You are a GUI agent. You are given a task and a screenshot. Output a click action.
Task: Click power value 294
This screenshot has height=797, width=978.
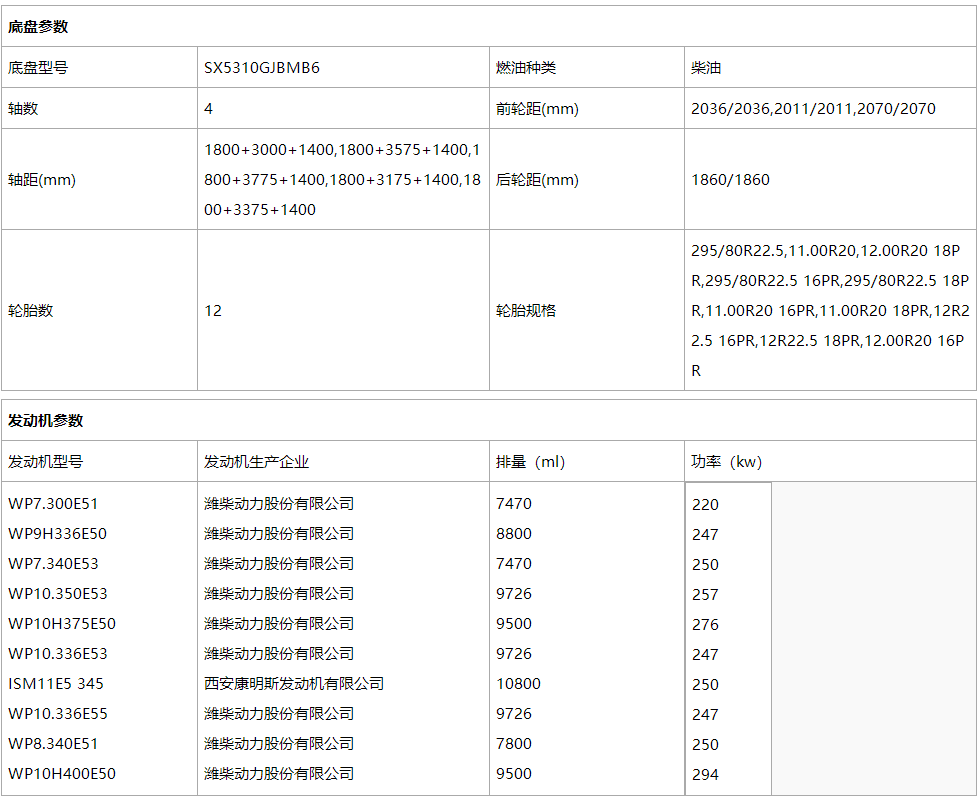pyautogui.click(x=705, y=775)
